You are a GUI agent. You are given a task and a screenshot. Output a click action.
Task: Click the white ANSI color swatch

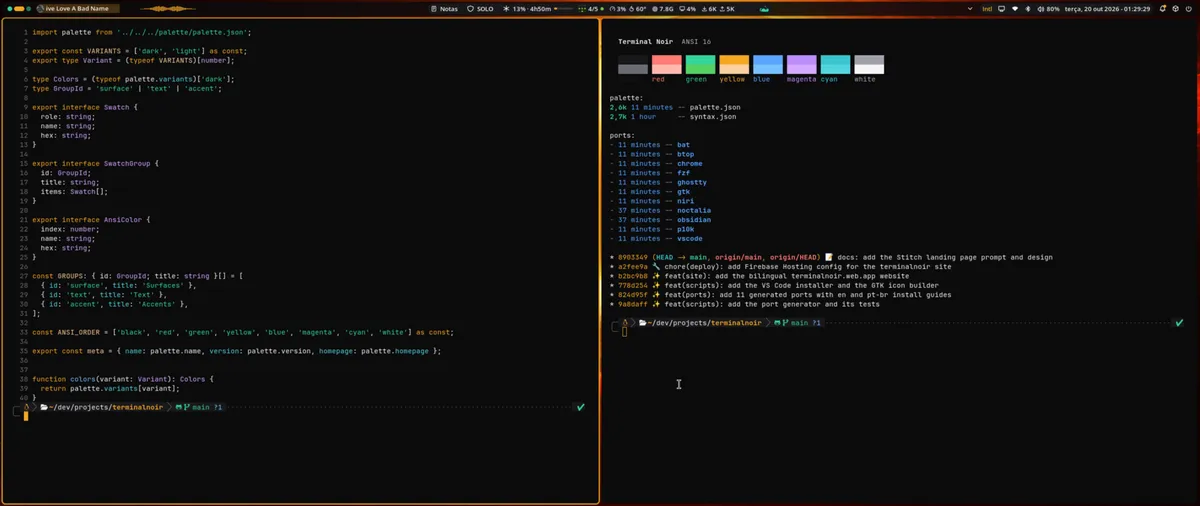tap(869, 65)
